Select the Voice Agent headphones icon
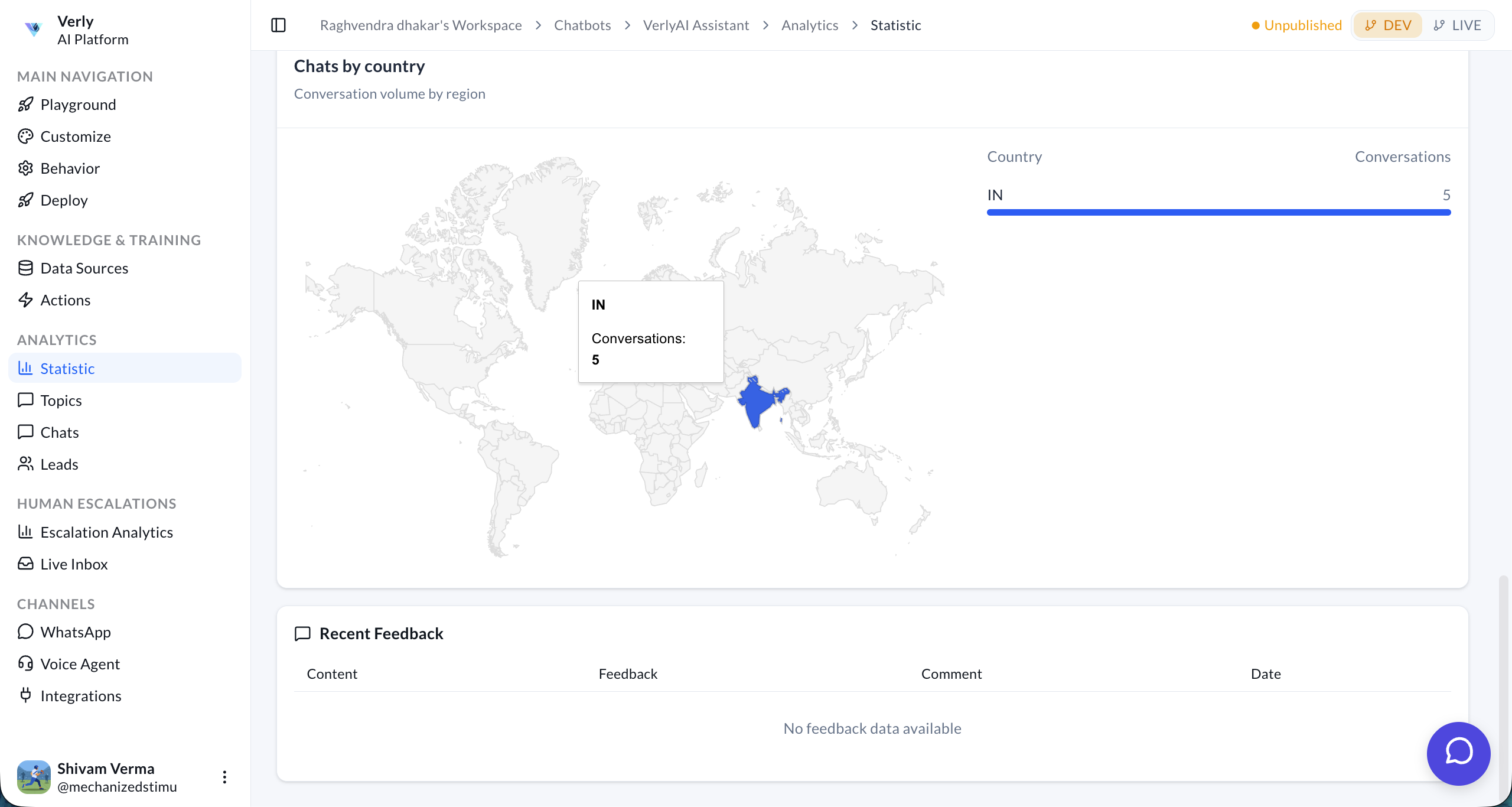 (25, 663)
